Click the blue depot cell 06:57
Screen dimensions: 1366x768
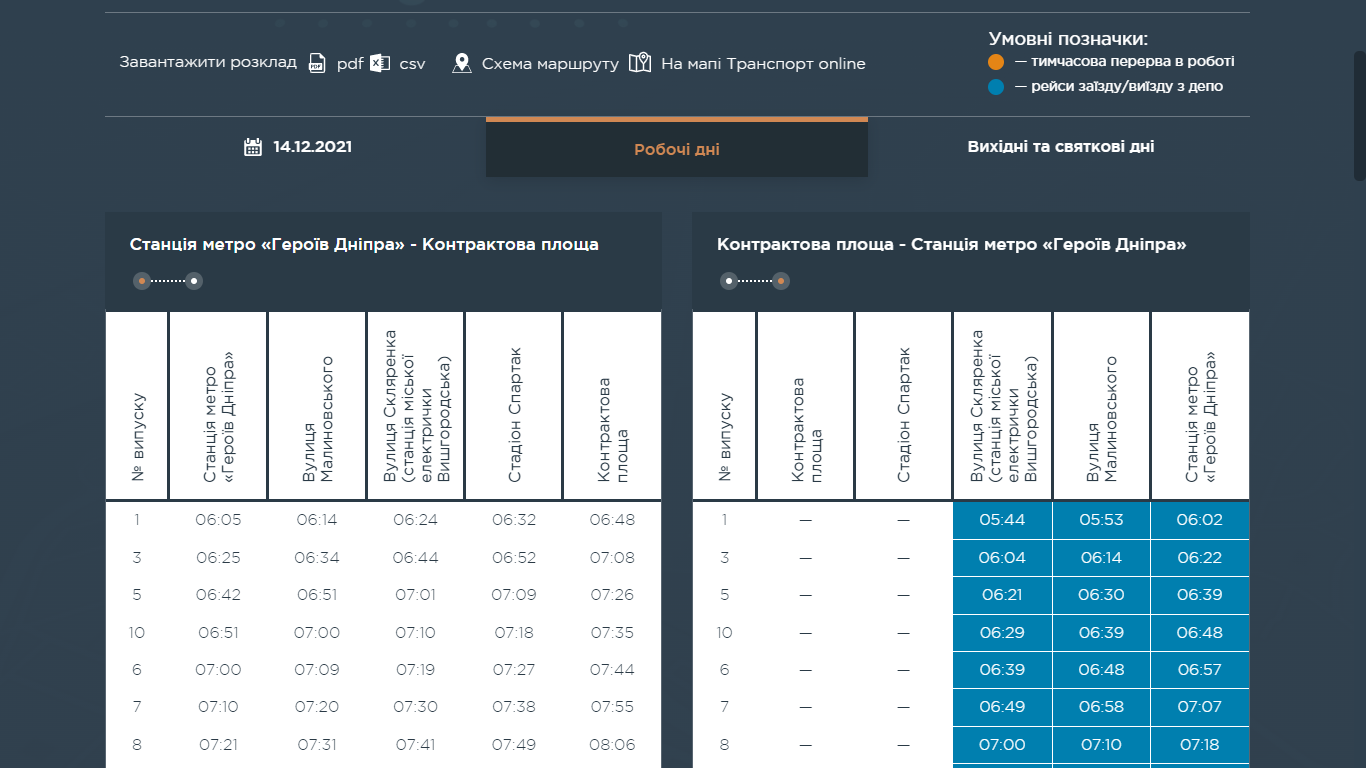pos(1200,670)
